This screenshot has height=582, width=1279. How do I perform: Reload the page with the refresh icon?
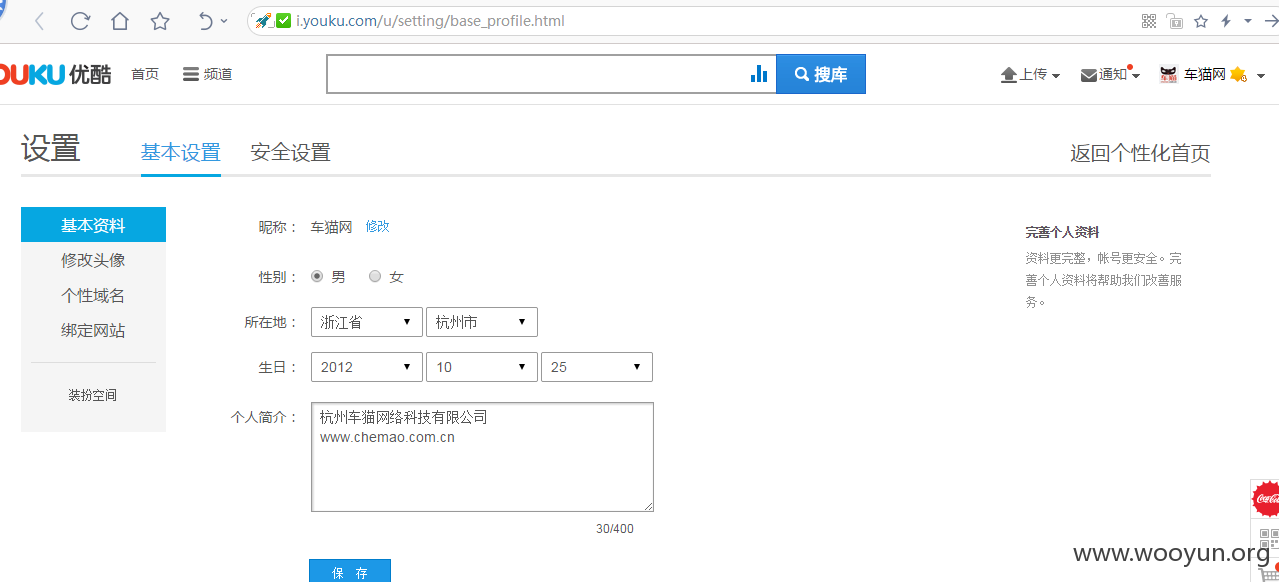pyautogui.click(x=80, y=21)
